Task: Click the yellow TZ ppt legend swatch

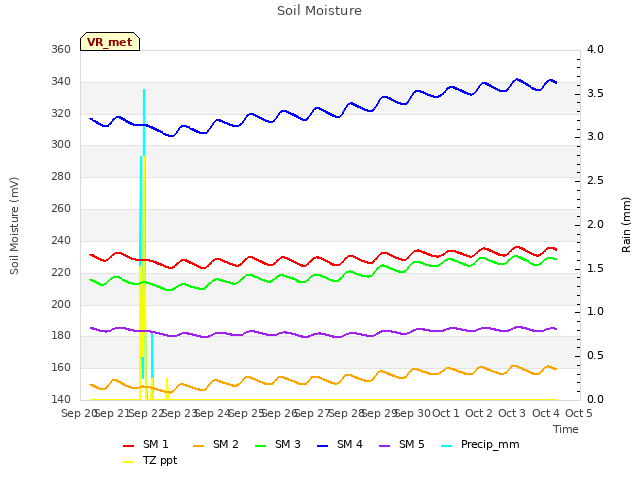Action: pyautogui.click(x=129, y=462)
